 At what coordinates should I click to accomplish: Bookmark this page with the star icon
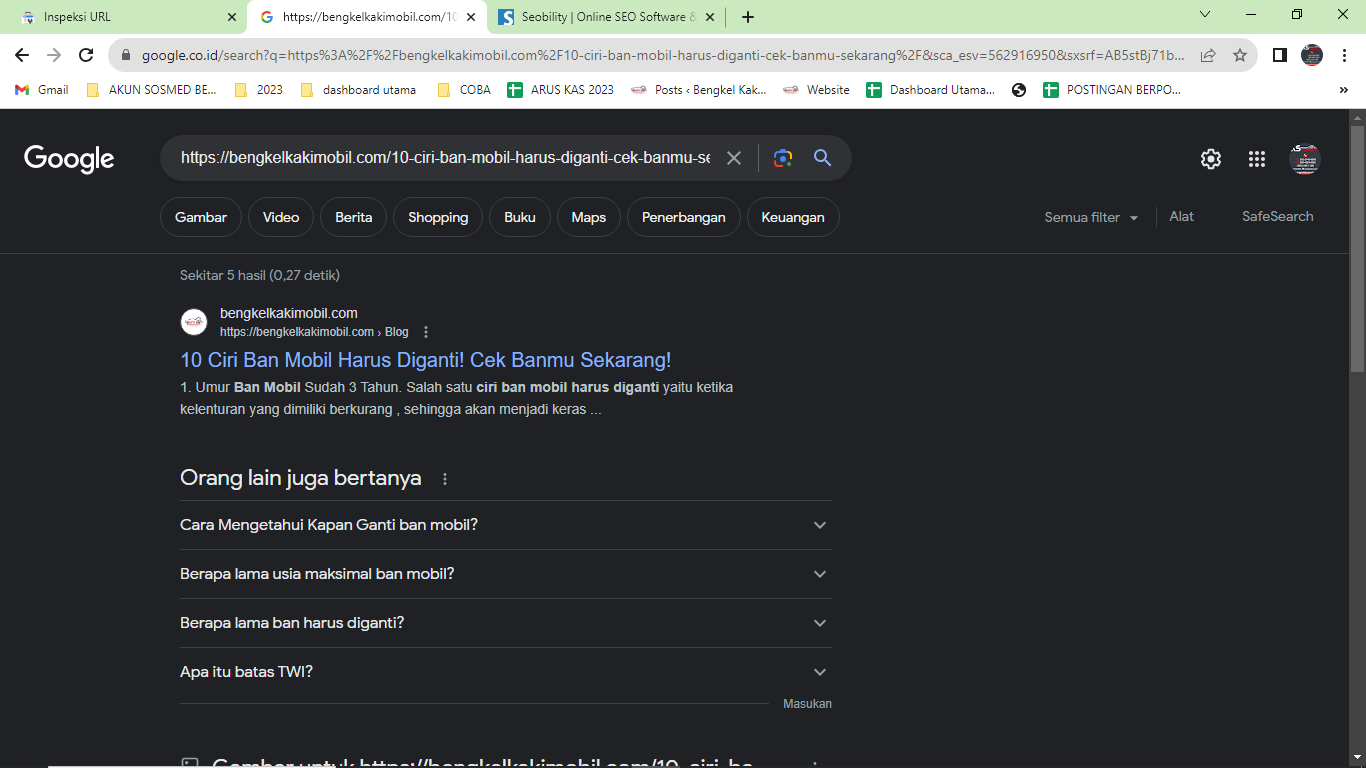(1240, 55)
